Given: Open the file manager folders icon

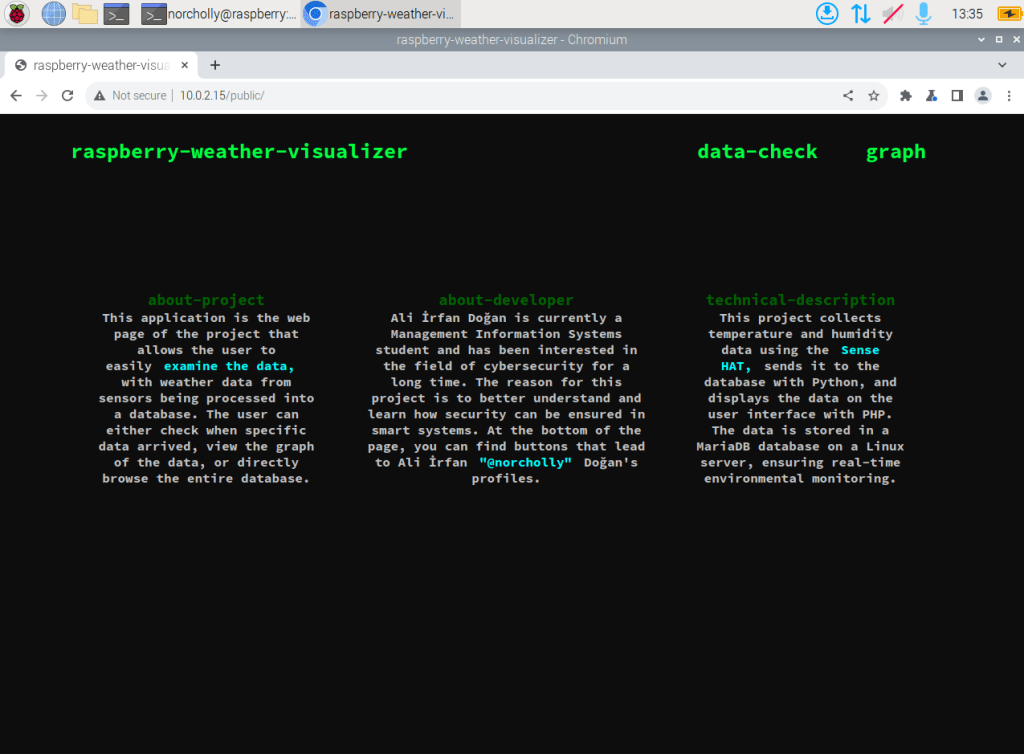Looking at the screenshot, I should (85, 14).
